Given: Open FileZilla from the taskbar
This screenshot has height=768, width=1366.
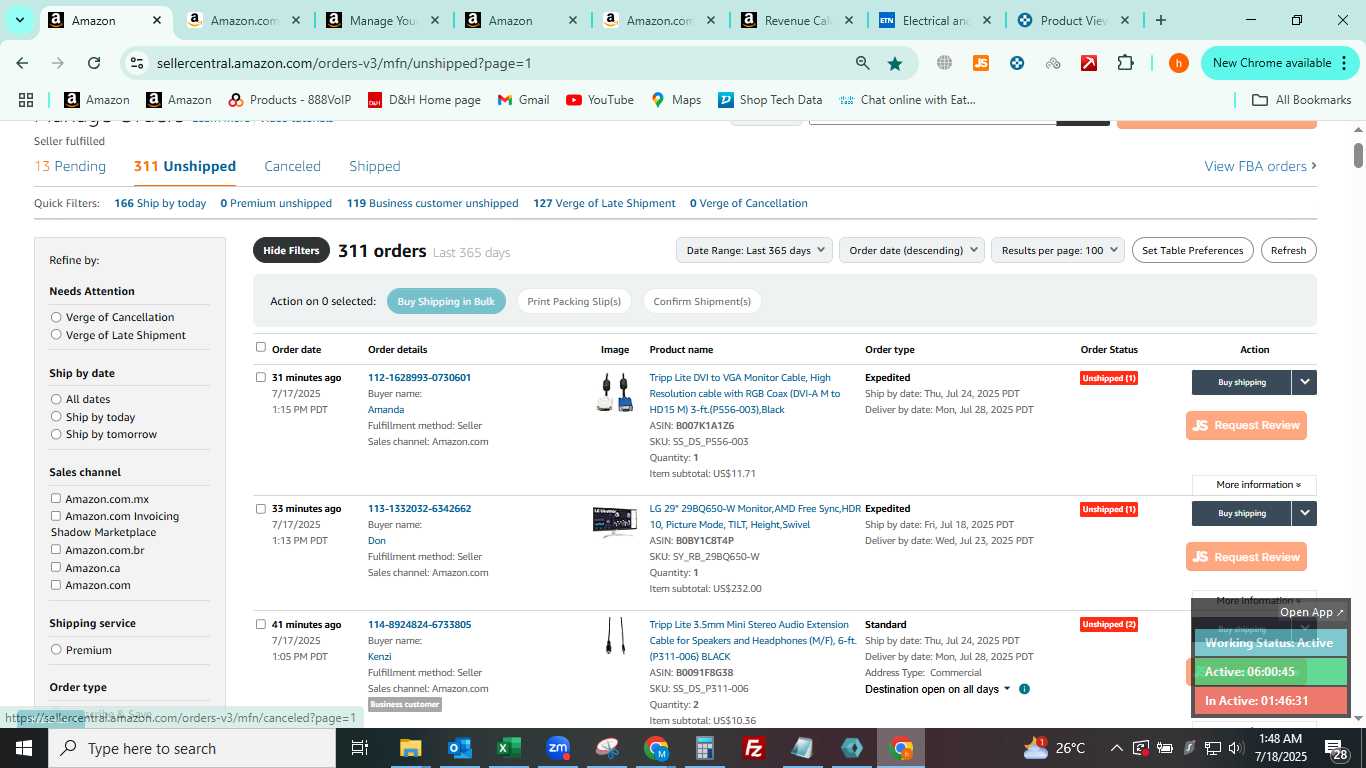Looking at the screenshot, I should 754,748.
